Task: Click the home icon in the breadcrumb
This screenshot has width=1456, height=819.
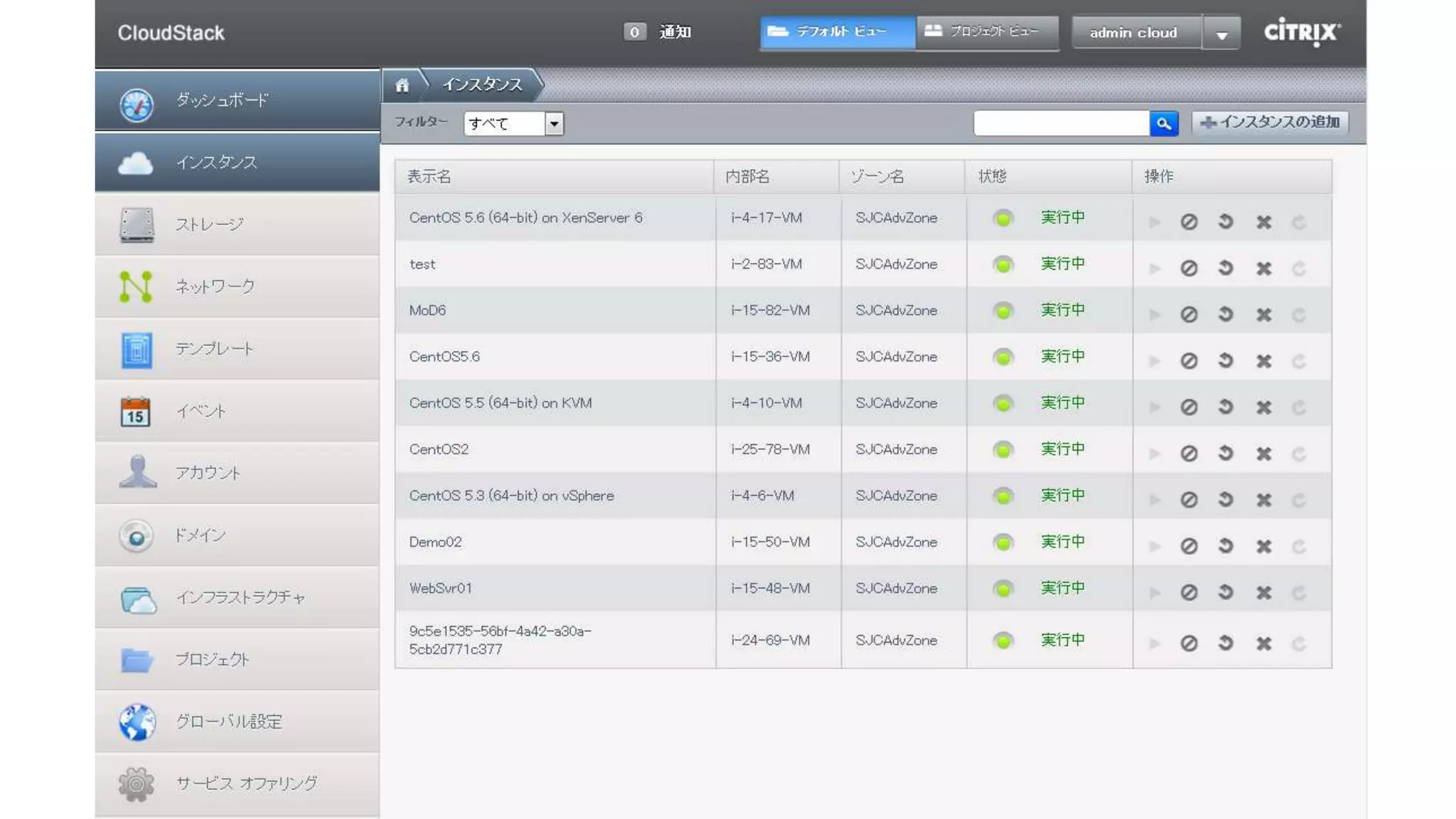Action: click(x=402, y=85)
